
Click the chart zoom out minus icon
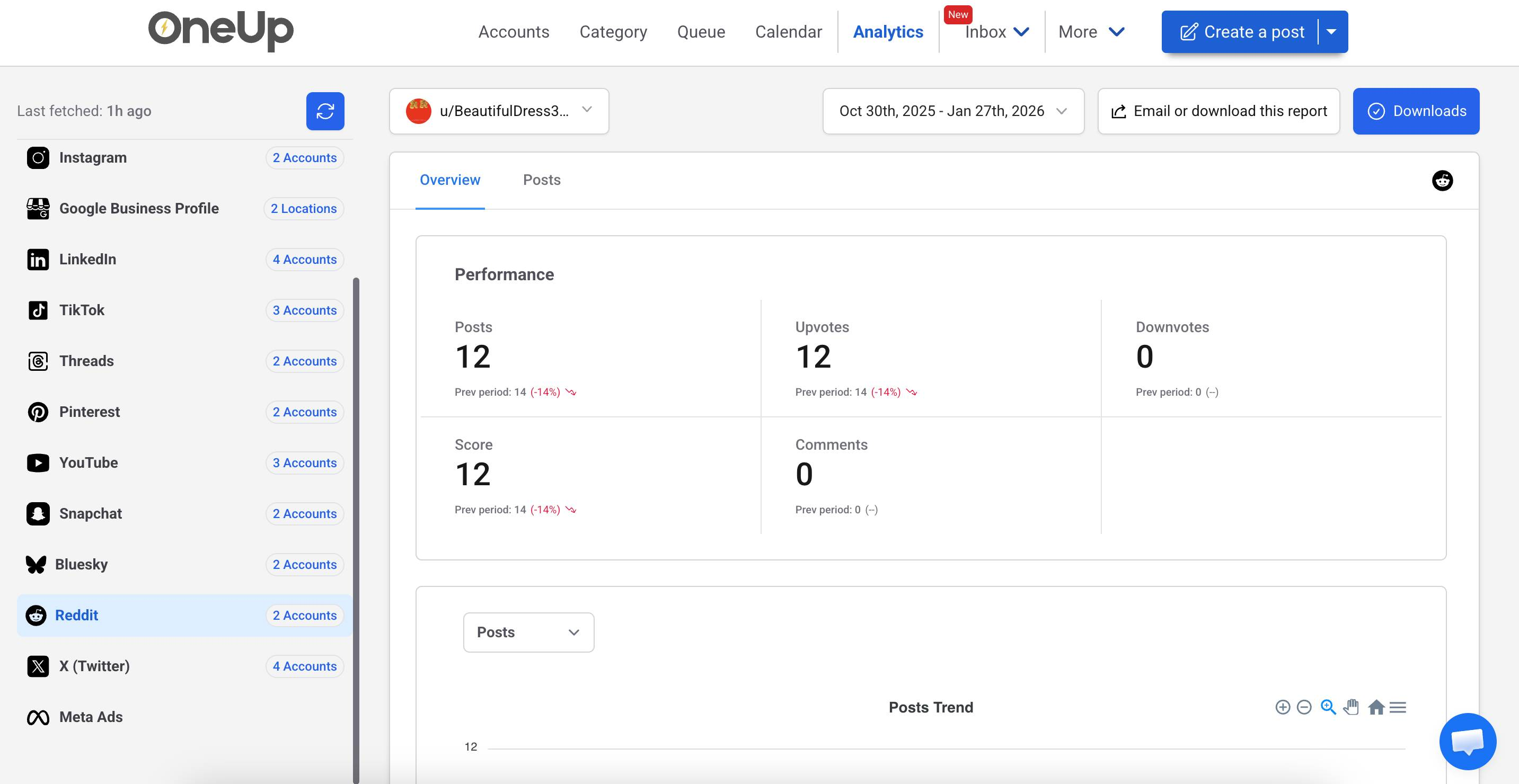1304,707
